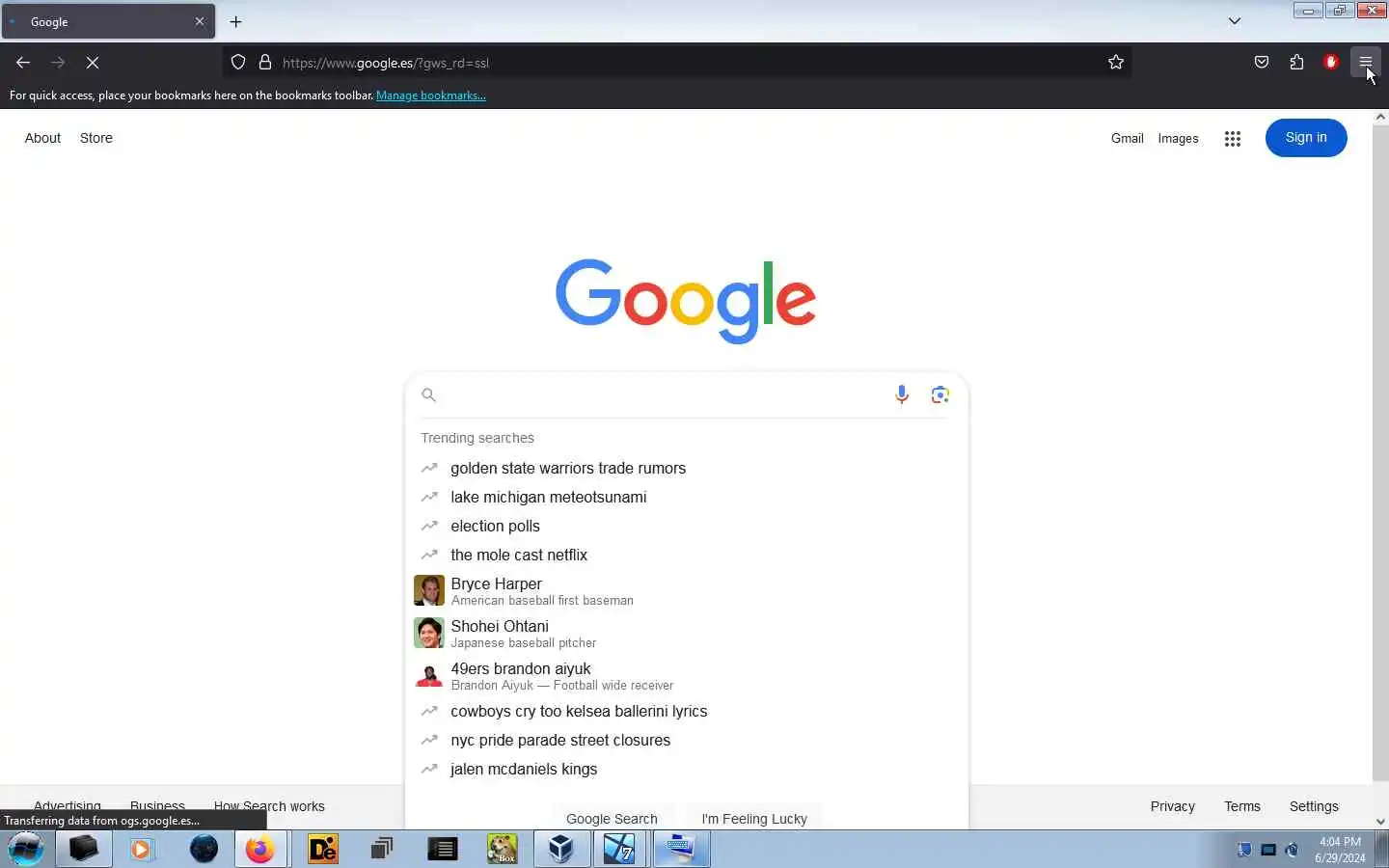Open the stacked windows taskbar icon
This screenshot has width=1389, height=868.
coord(382,849)
